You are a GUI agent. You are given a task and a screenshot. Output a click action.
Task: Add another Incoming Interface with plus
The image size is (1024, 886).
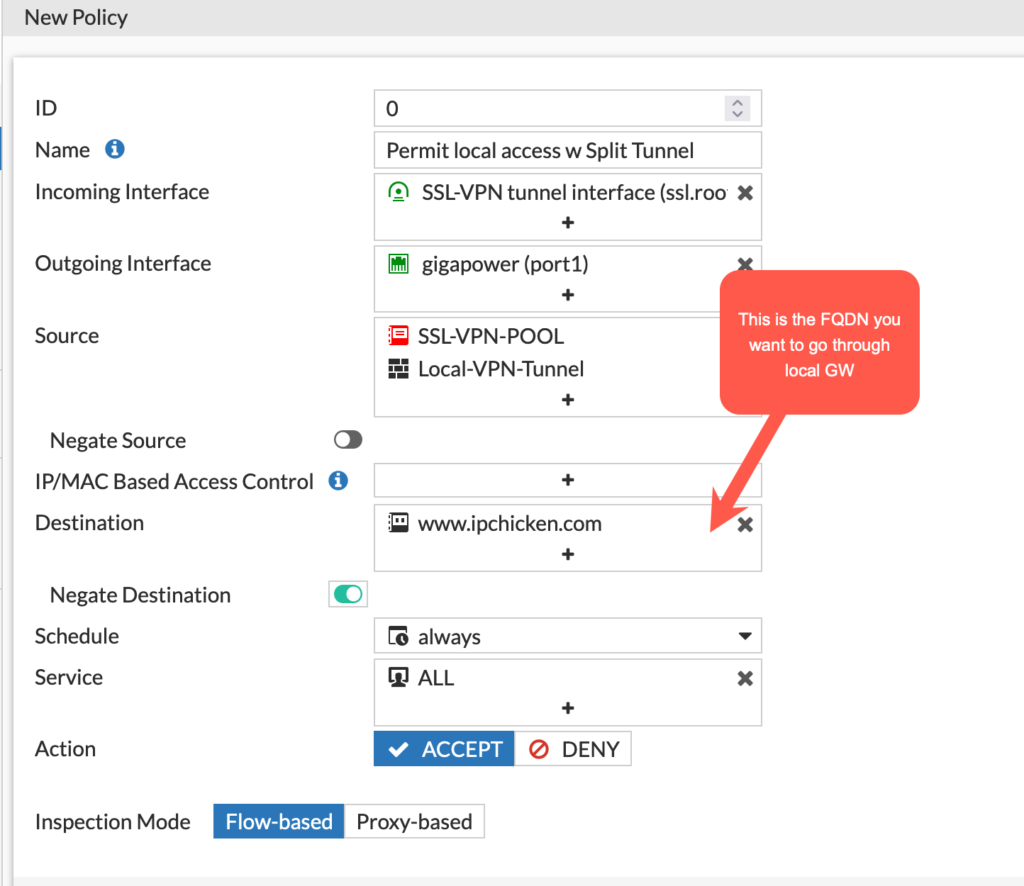click(568, 223)
